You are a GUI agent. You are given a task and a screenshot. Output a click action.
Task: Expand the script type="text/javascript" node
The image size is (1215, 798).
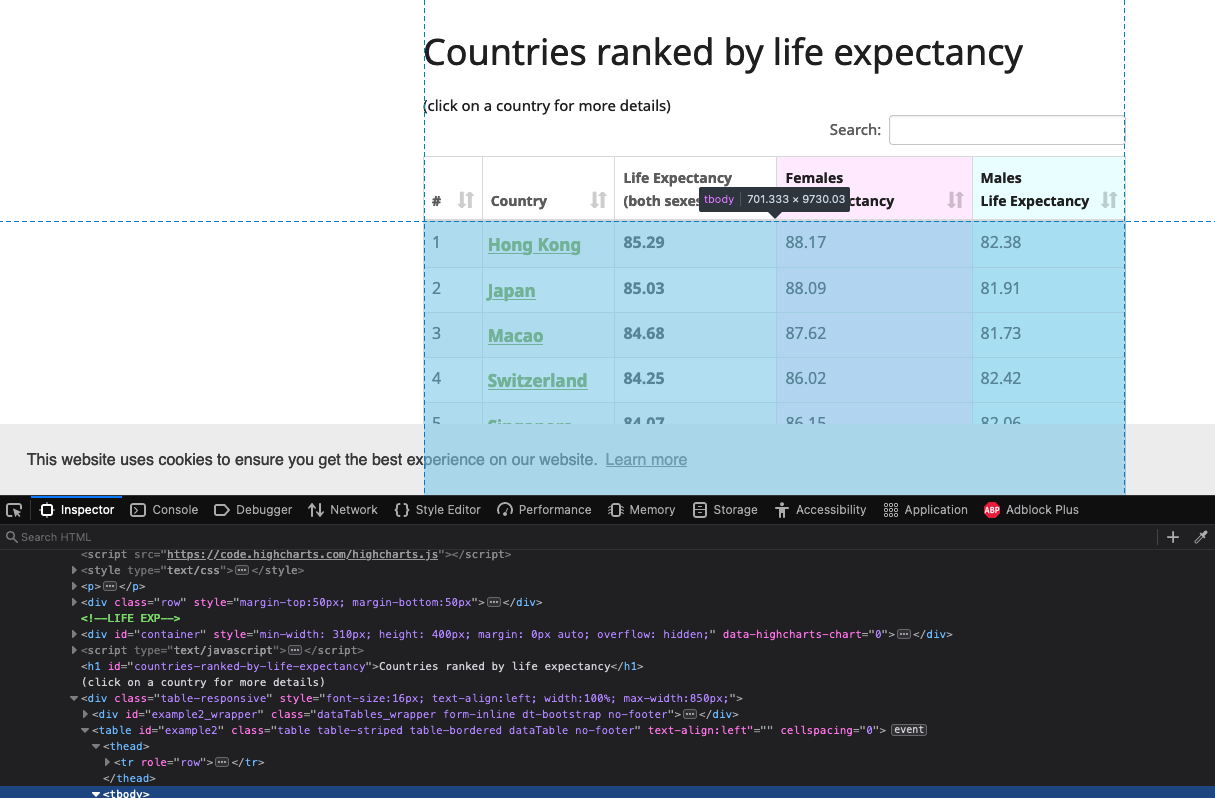click(75, 650)
